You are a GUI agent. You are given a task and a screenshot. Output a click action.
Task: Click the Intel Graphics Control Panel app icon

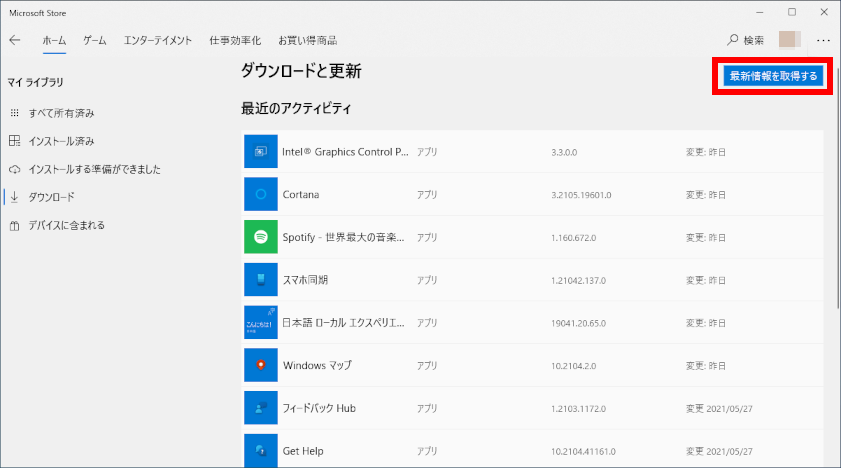261,151
